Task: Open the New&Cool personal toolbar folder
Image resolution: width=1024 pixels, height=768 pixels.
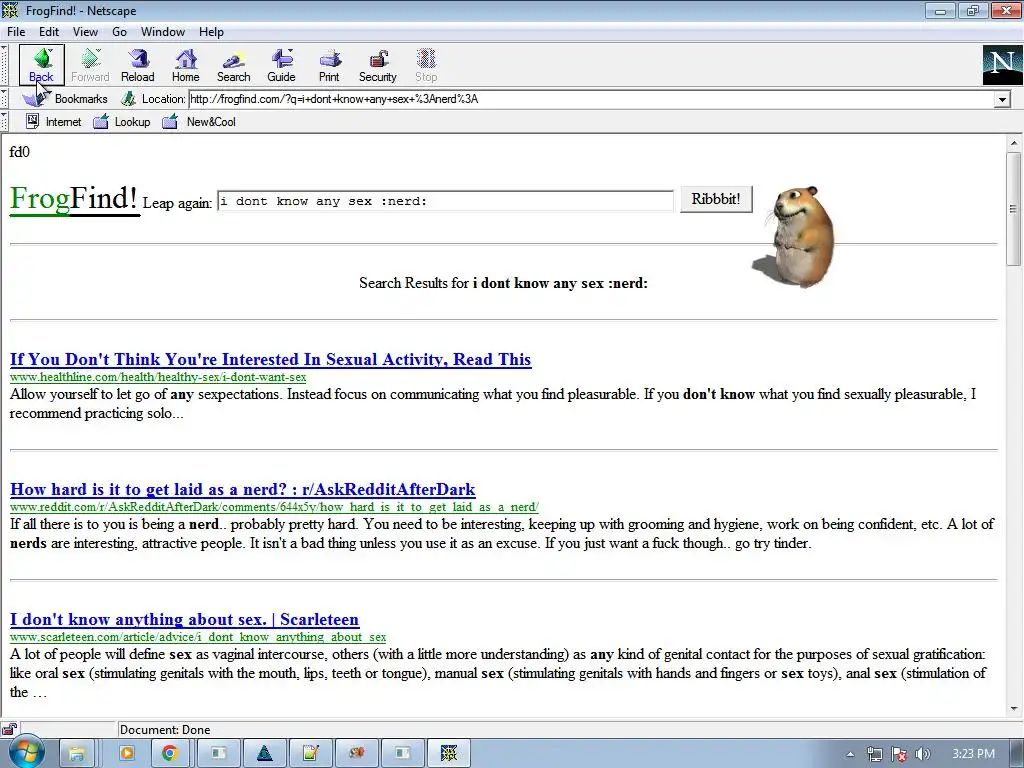Action: point(199,121)
